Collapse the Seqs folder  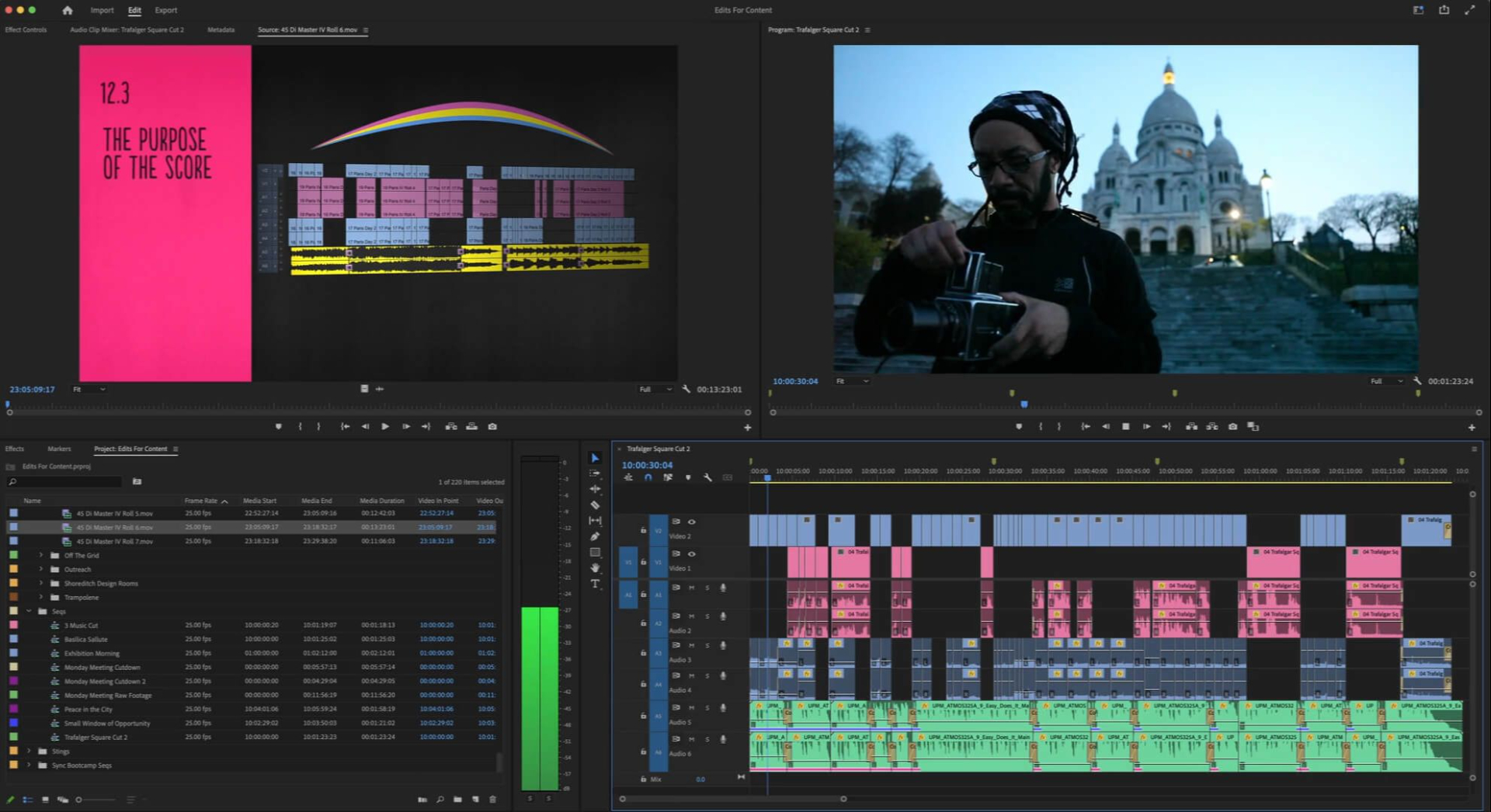(30, 611)
